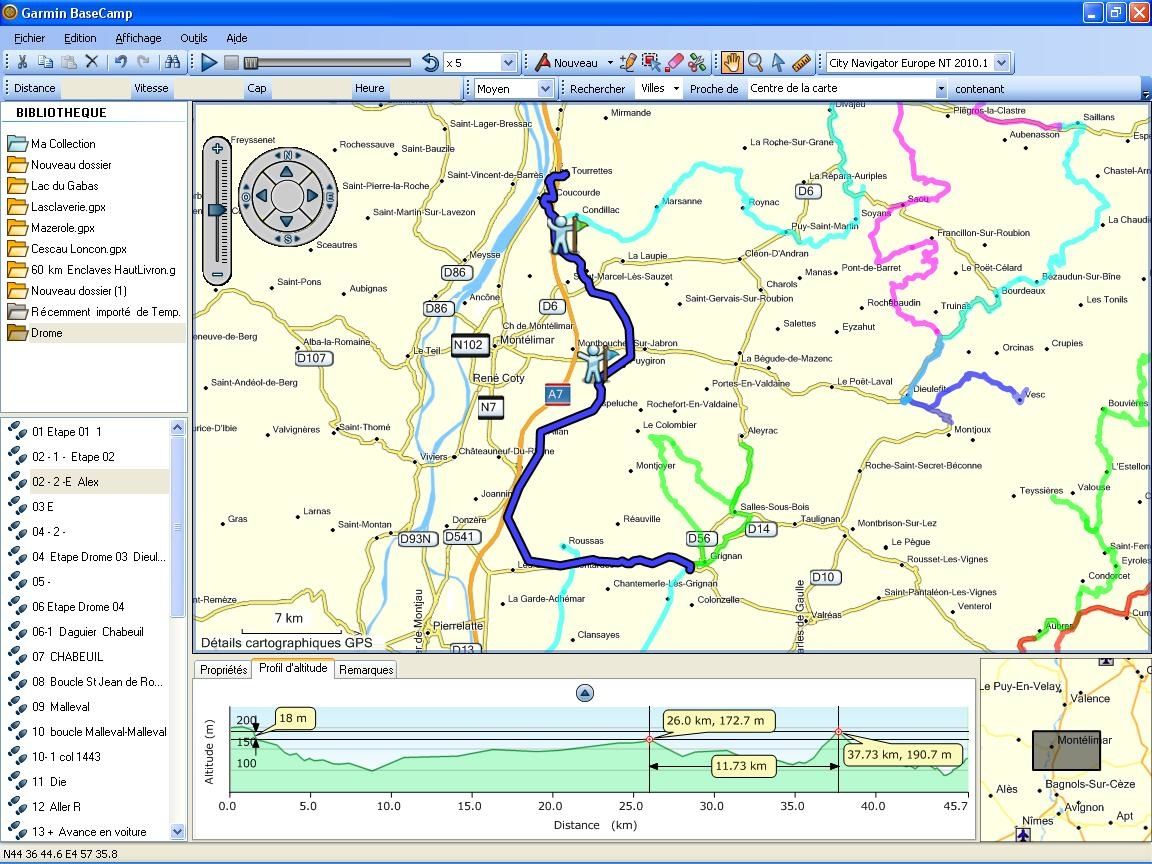Select track 09 Malleval
Screen dimensions: 1152x864
click(x=61, y=707)
